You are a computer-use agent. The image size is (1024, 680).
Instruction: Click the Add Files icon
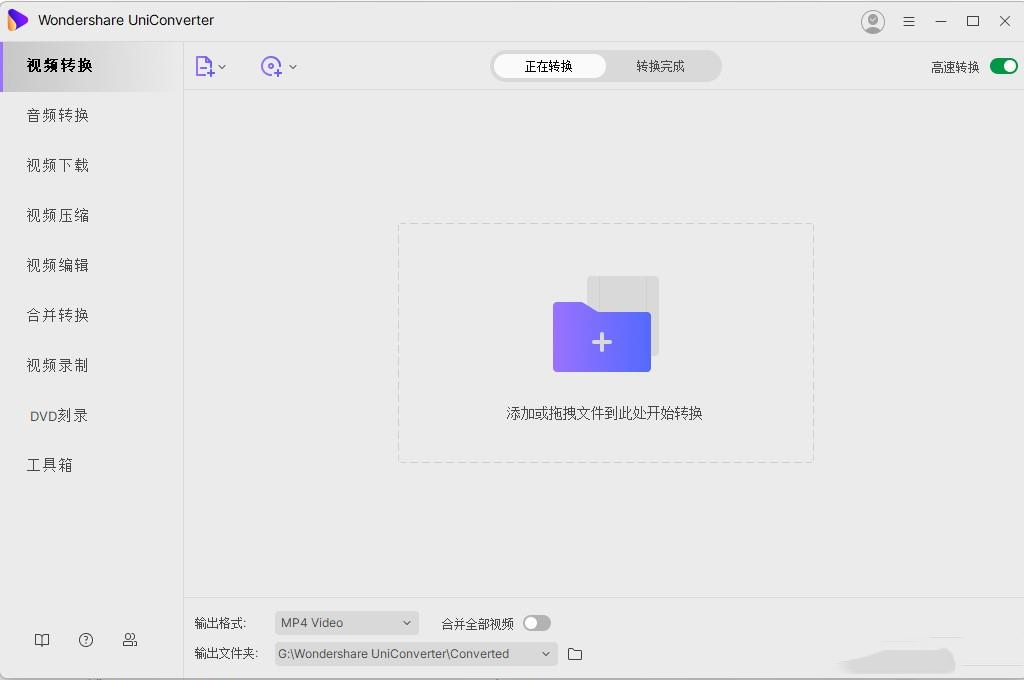tap(204, 65)
